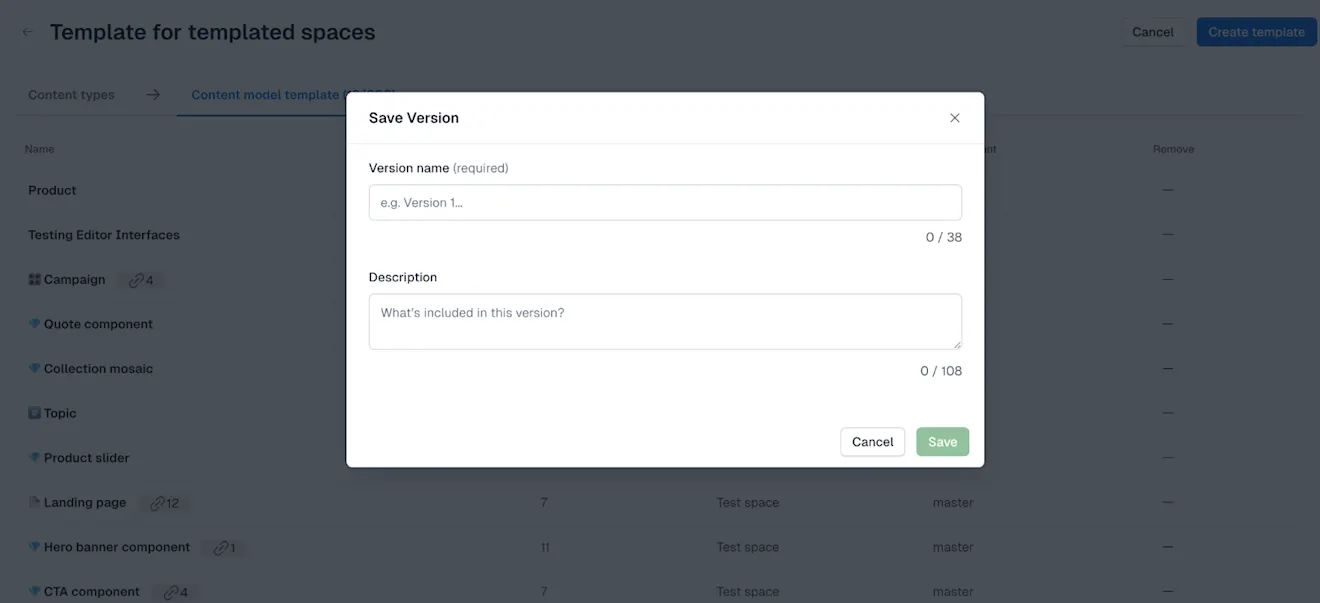1320x603 pixels.
Task: Click the back arrow beside page title
Action: [26, 30]
